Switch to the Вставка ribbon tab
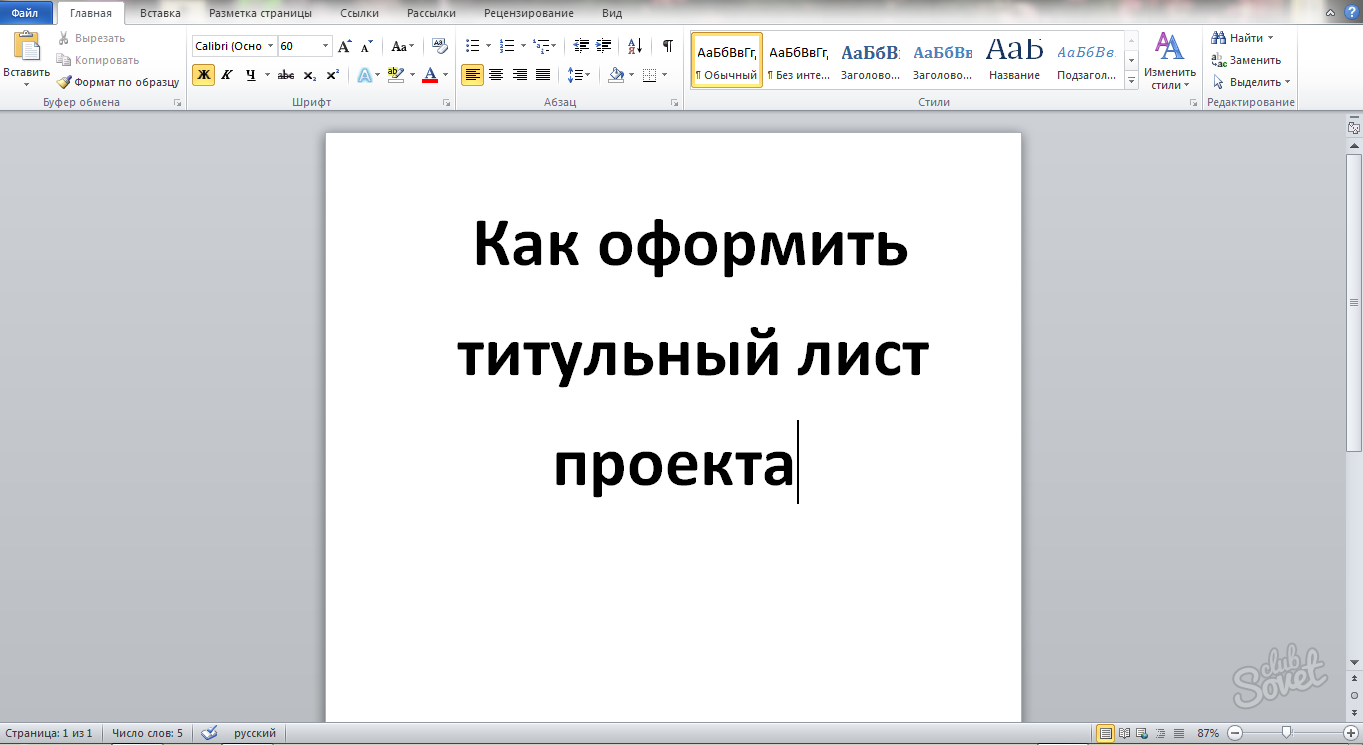Viewport: 1363px width, 745px height. (x=160, y=13)
